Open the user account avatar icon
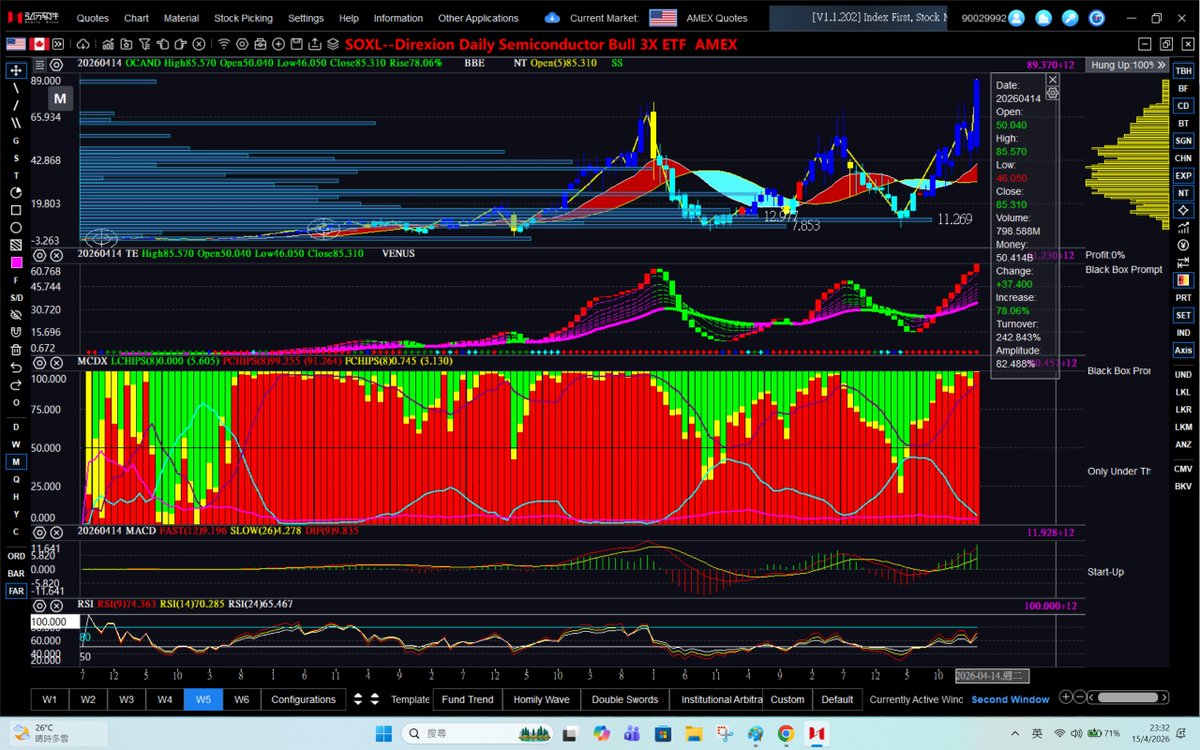The width and height of the screenshot is (1200, 750). [x=1016, y=18]
